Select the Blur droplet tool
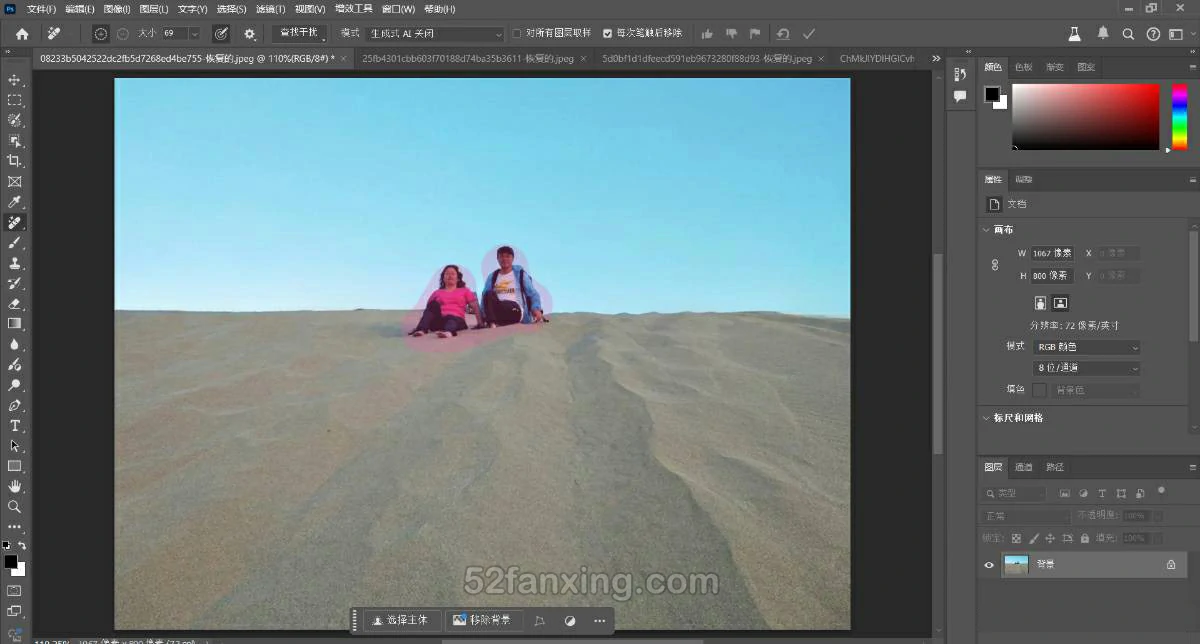The width and height of the screenshot is (1200, 644). coord(14,344)
